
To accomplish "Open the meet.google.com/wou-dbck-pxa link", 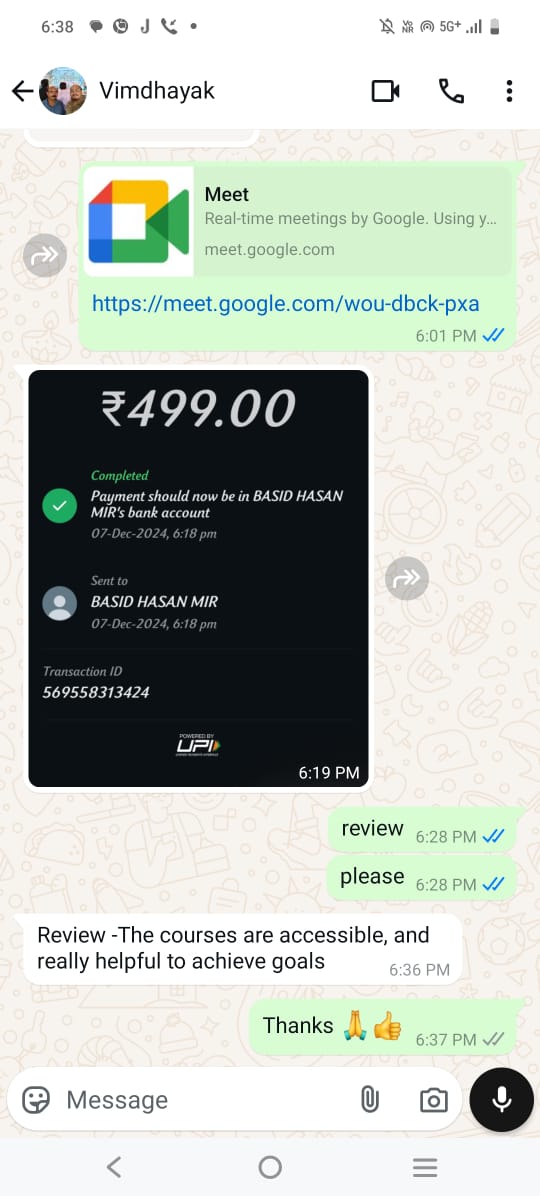I will click(285, 304).
